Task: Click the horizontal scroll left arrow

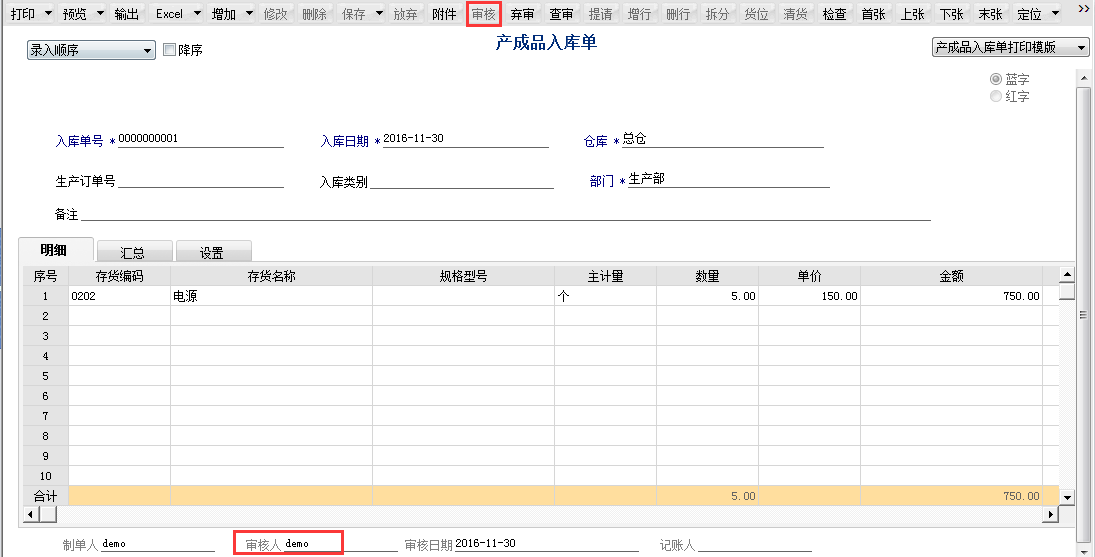Action: (x=31, y=514)
